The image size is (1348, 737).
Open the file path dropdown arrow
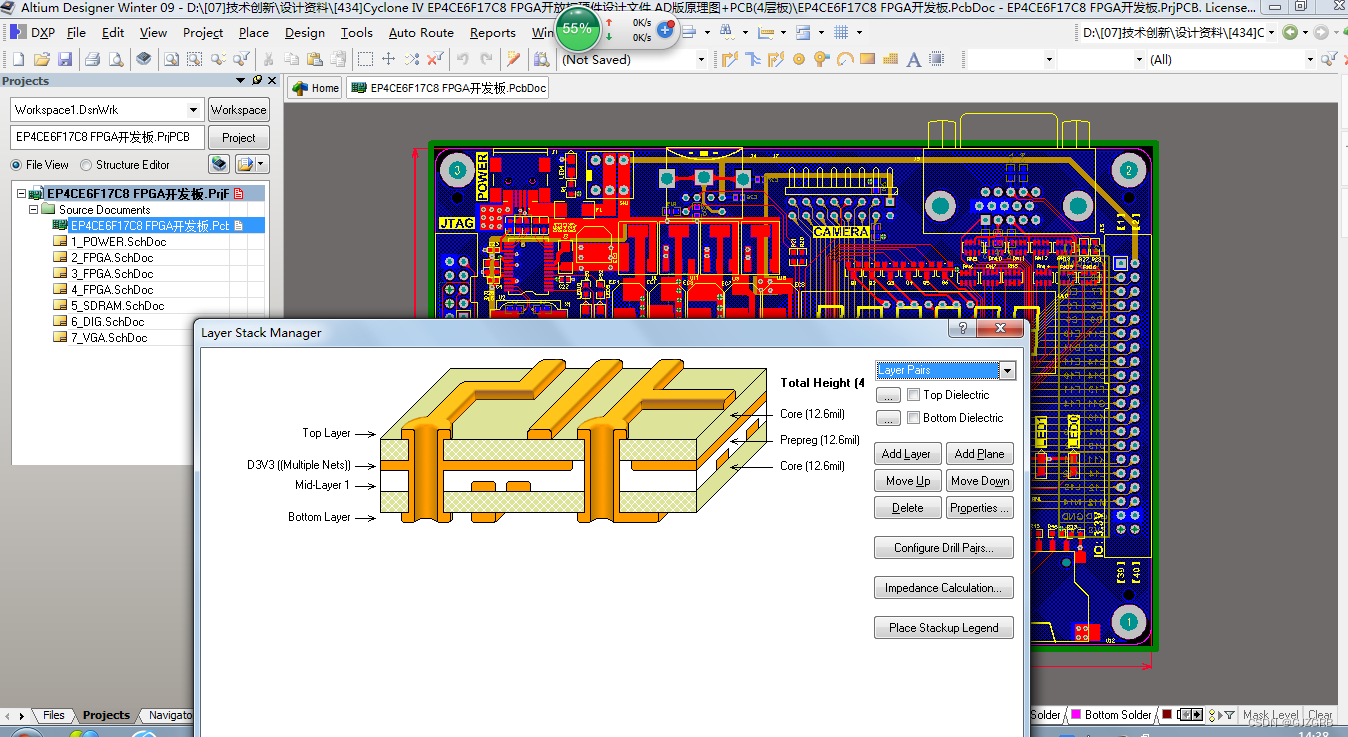[x=1272, y=32]
